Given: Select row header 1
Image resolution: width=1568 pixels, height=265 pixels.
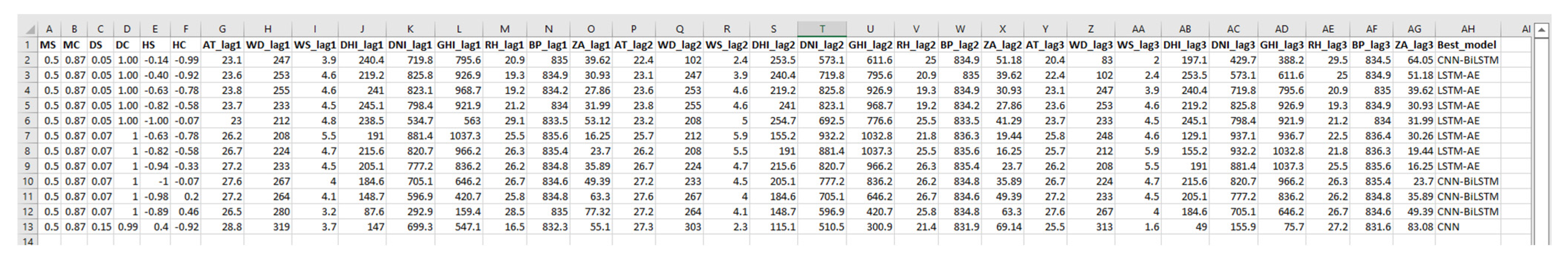Looking at the screenshot, I should (27, 45).
